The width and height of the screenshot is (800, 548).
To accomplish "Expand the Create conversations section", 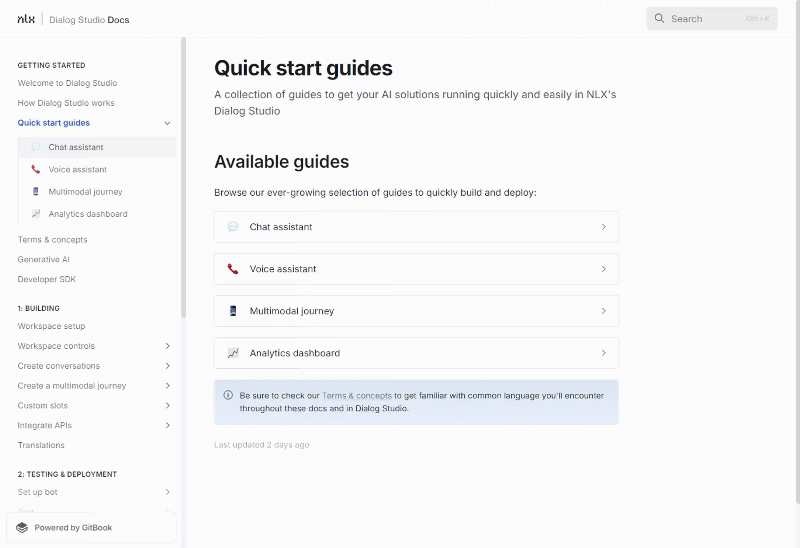I will click(167, 366).
